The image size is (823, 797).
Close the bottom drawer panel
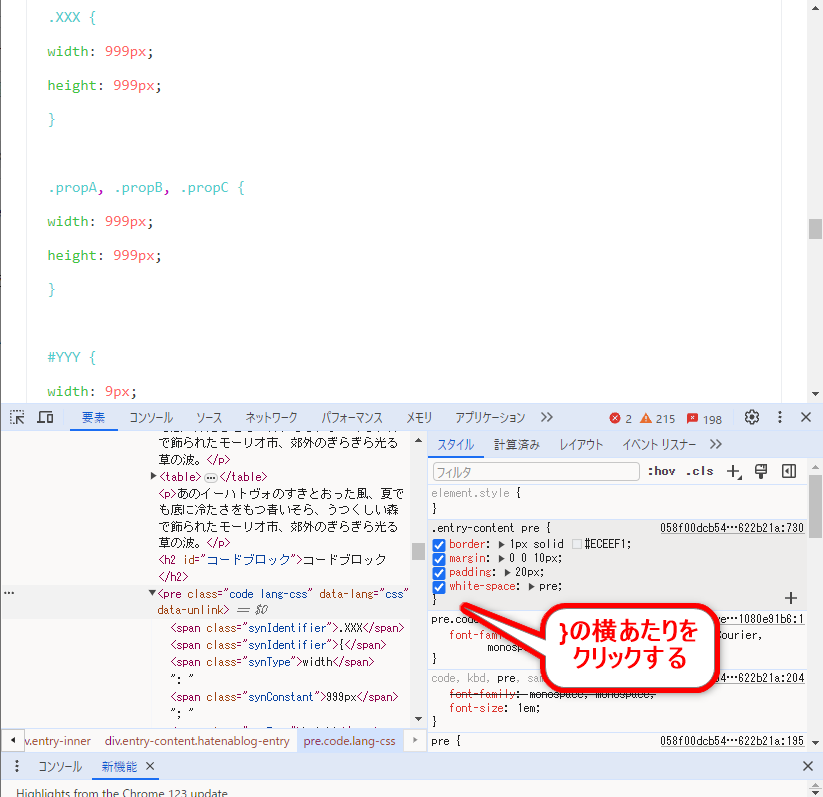coord(808,766)
